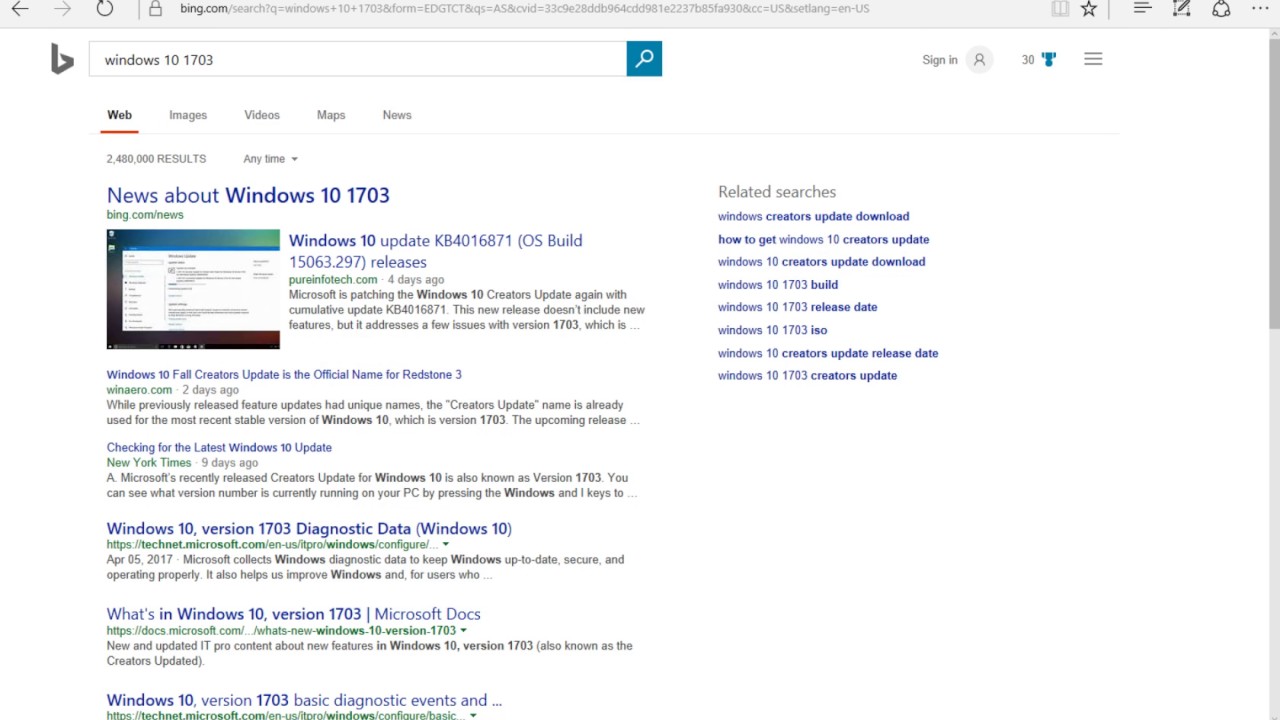This screenshot has height=720, width=1280.
Task: Switch to the News tab
Action: click(x=397, y=115)
